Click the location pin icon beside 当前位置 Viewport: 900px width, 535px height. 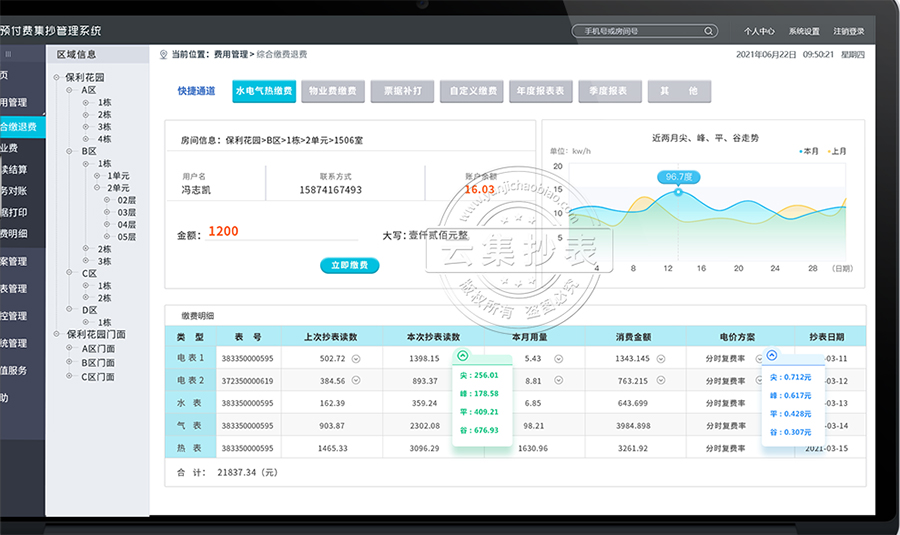163,54
